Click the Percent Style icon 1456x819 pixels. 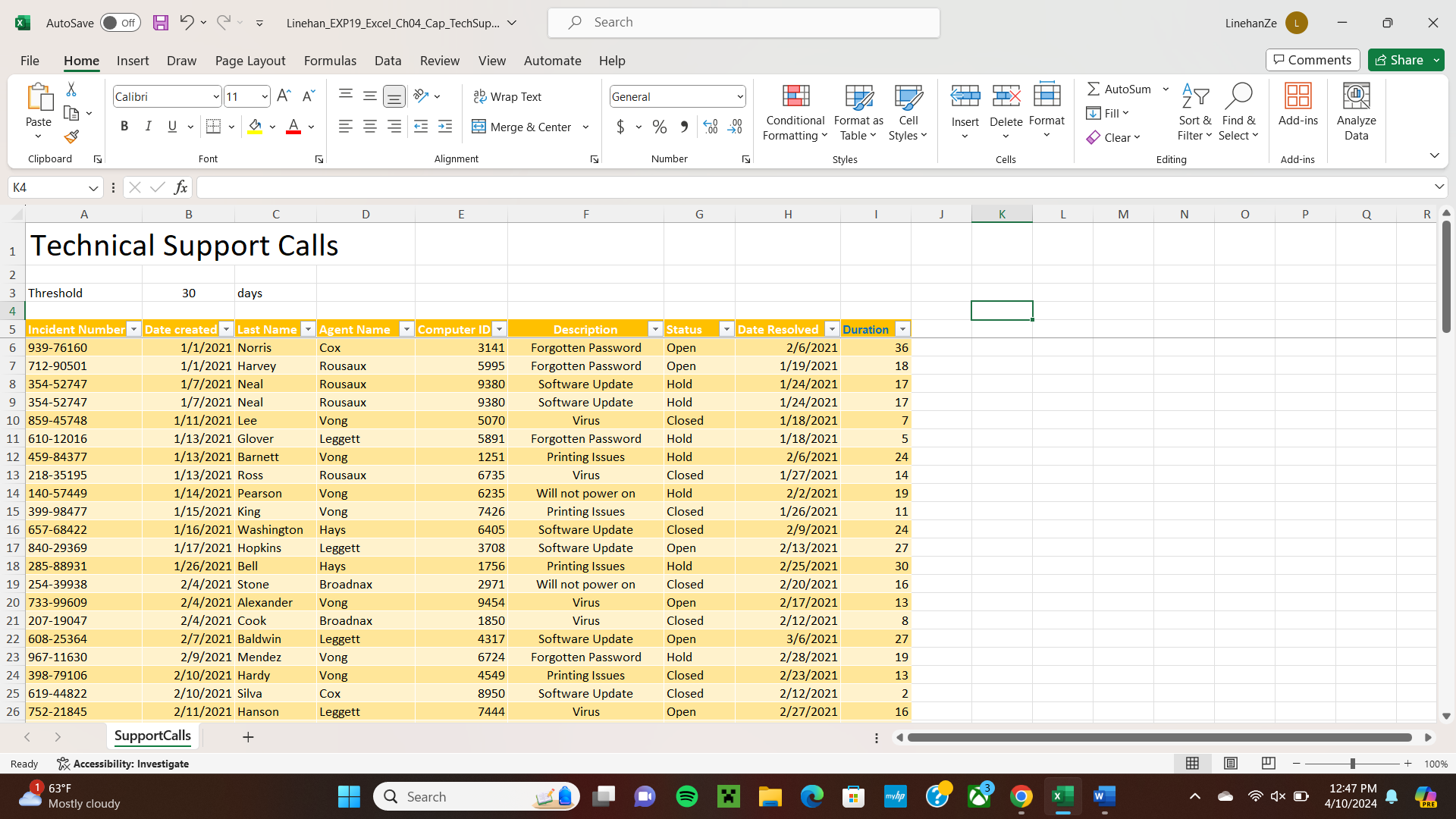[659, 127]
